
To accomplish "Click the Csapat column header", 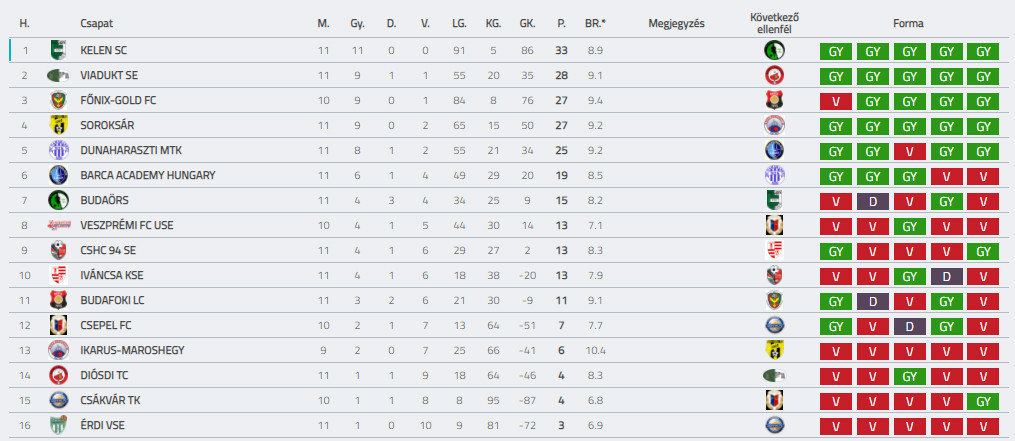I will click(96, 22).
